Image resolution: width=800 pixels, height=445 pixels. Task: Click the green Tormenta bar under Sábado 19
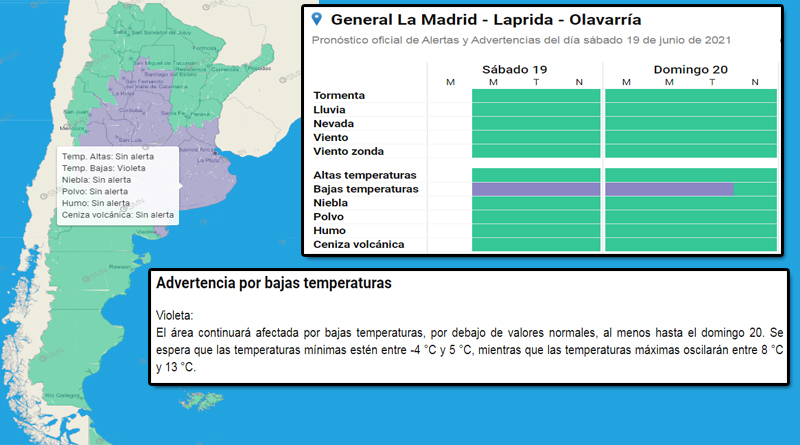point(536,95)
